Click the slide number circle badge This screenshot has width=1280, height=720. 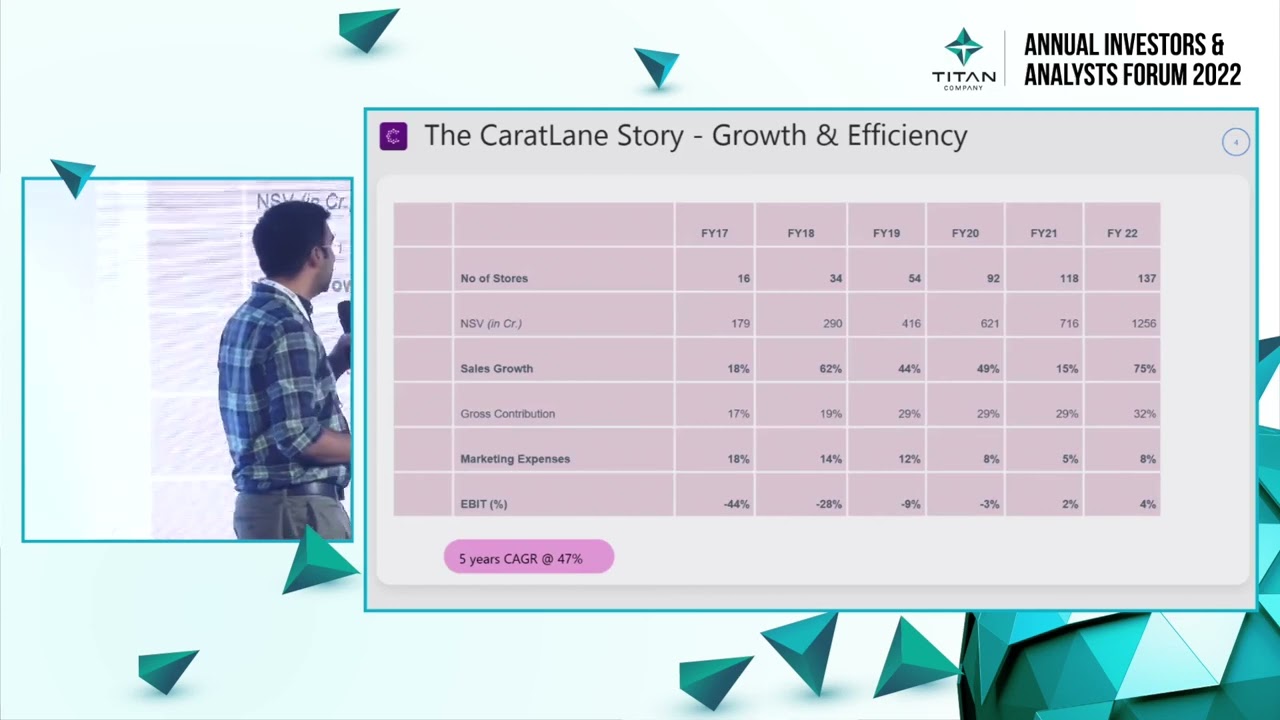point(1236,142)
